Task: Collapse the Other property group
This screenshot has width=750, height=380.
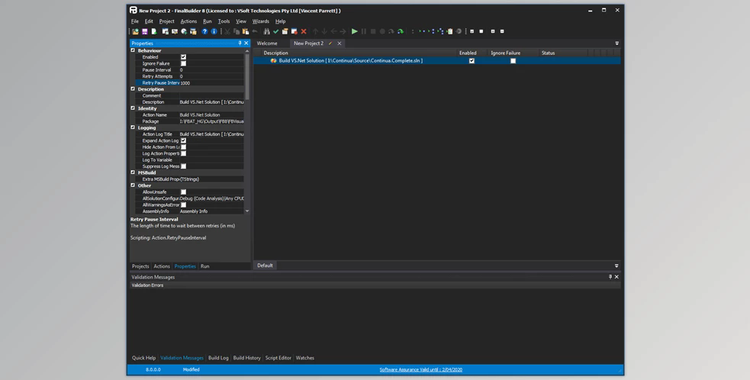Action: click(x=133, y=185)
